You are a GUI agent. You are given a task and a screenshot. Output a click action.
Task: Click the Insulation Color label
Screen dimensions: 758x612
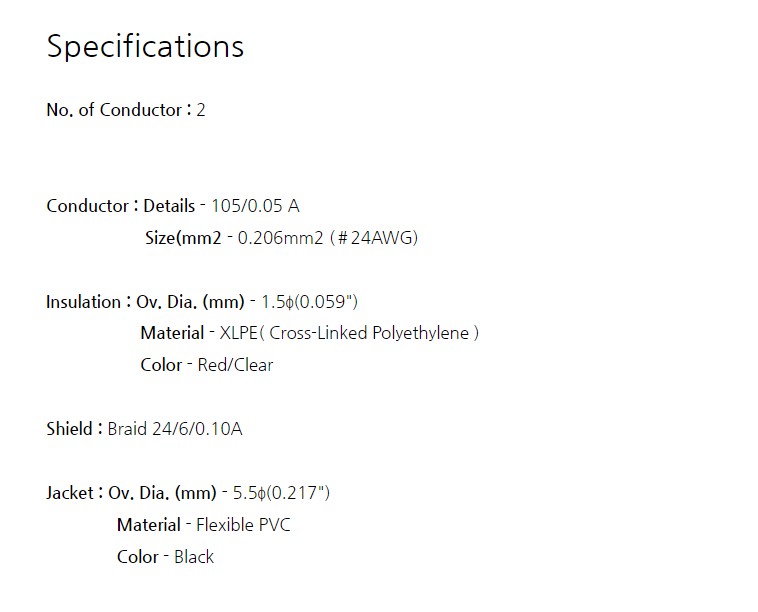click(161, 365)
